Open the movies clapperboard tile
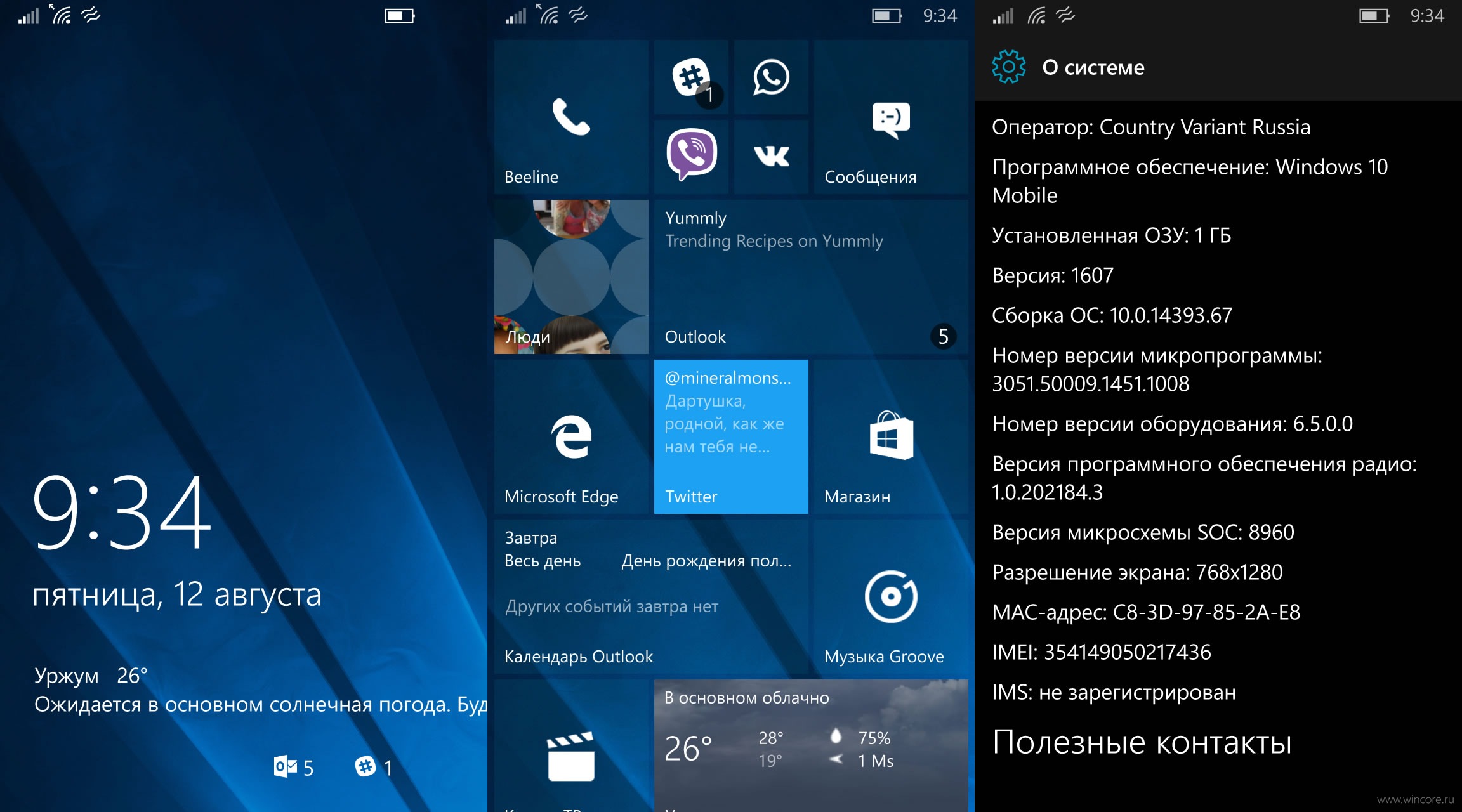The image size is (1462, 812). (571, 746)
